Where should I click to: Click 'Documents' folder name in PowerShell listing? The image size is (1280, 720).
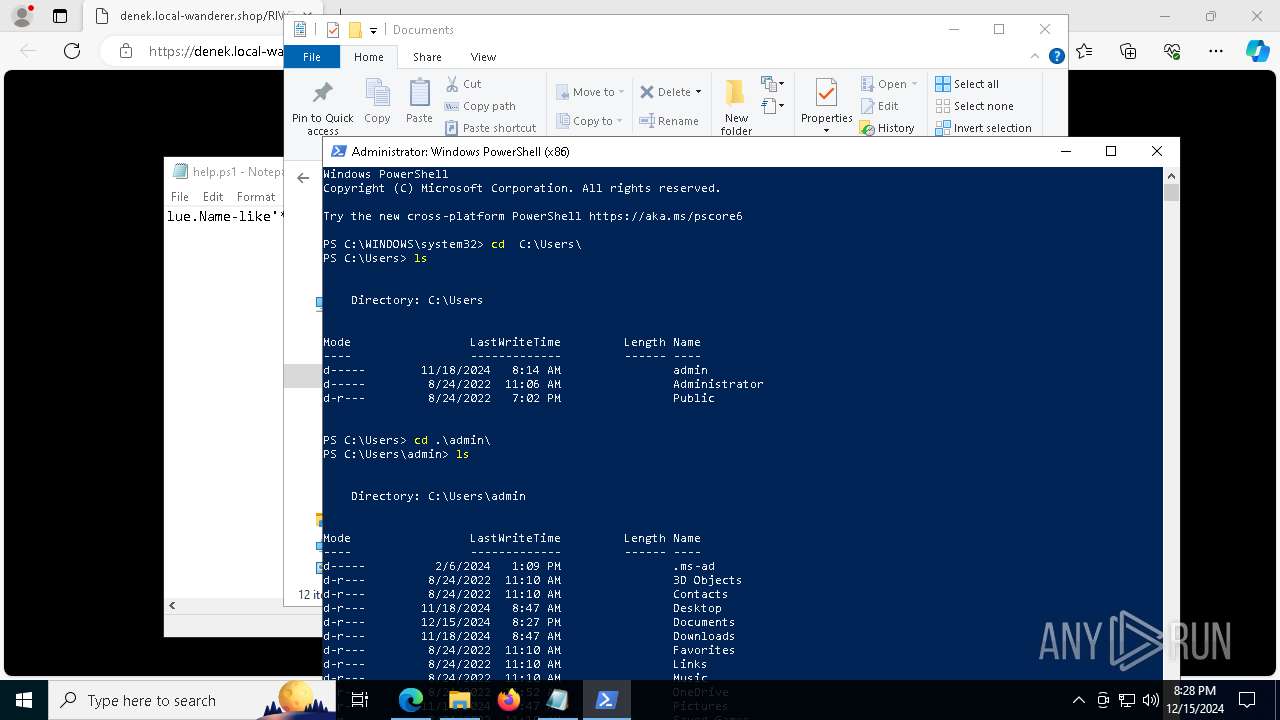pyautogui.click(x=704, y=622)
